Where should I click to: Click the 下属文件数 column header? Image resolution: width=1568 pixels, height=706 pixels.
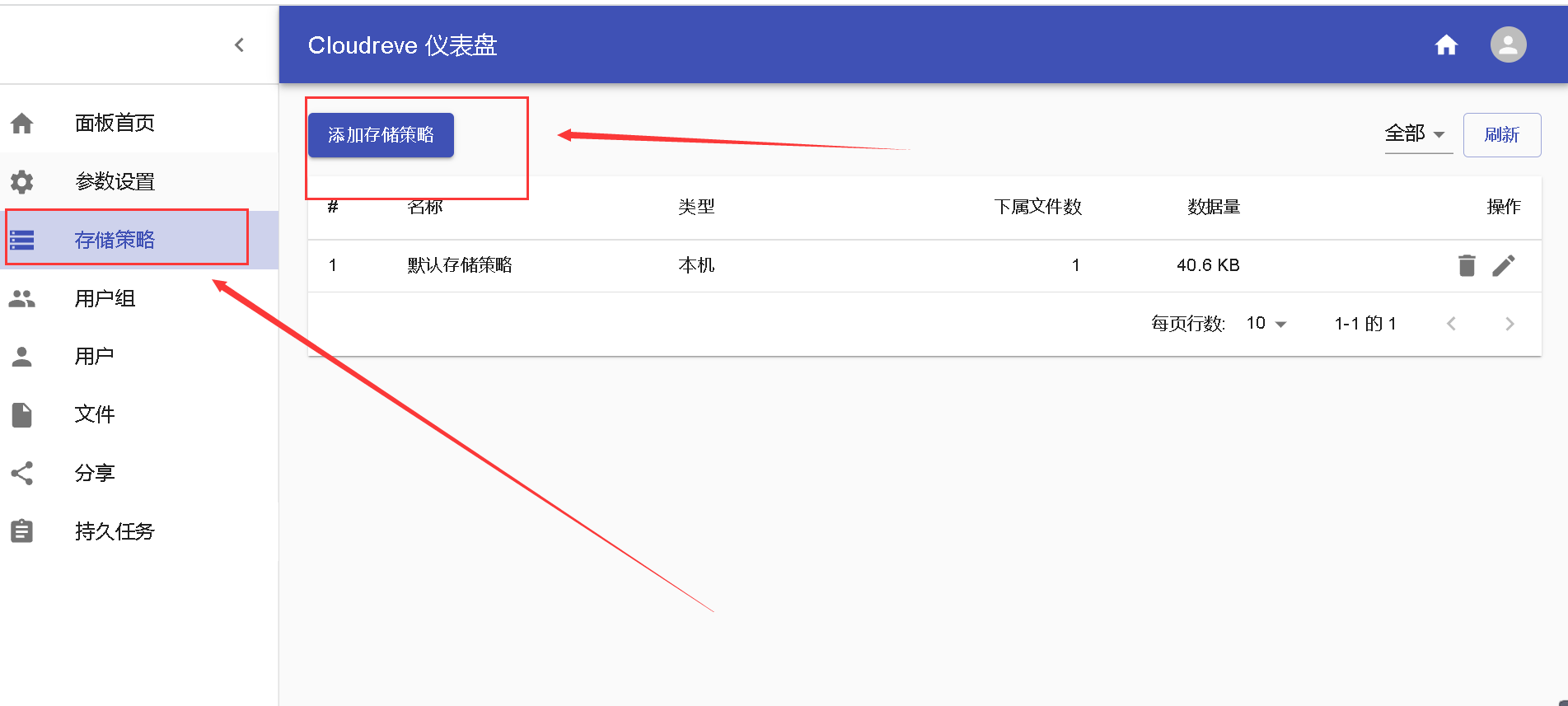1037,207
